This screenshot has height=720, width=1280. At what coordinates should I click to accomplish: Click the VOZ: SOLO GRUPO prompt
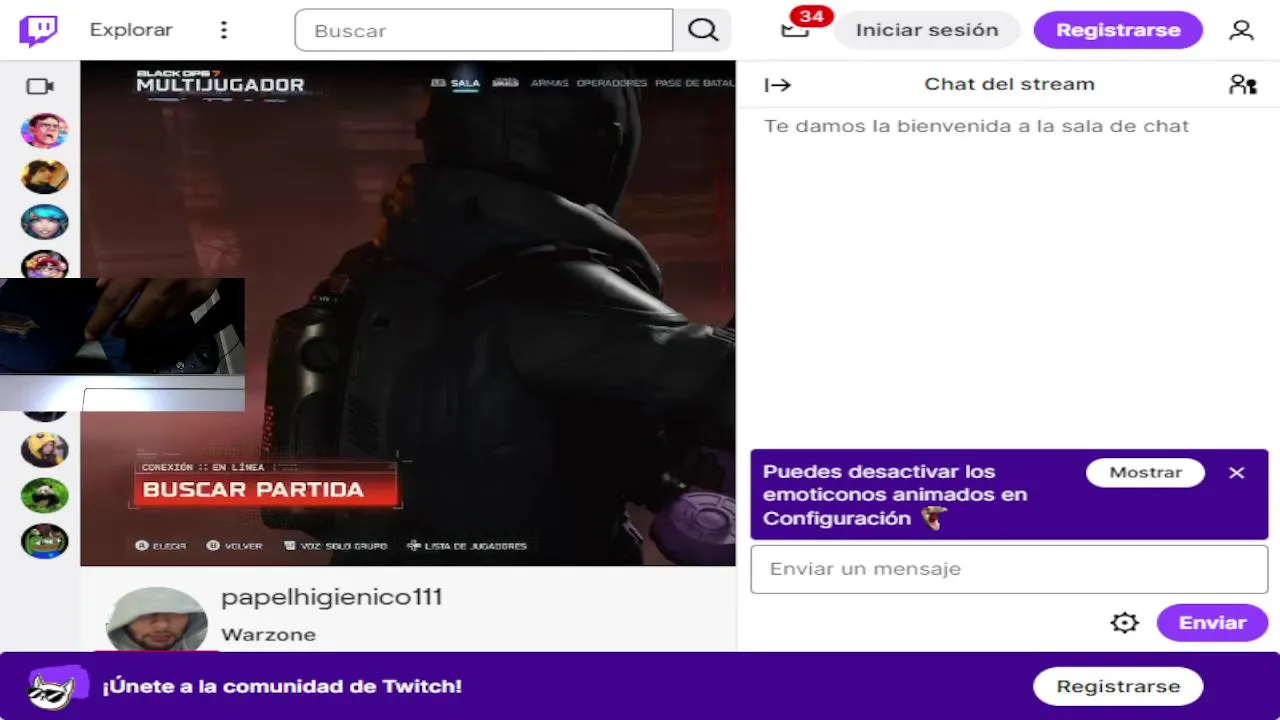click(335, 546)
